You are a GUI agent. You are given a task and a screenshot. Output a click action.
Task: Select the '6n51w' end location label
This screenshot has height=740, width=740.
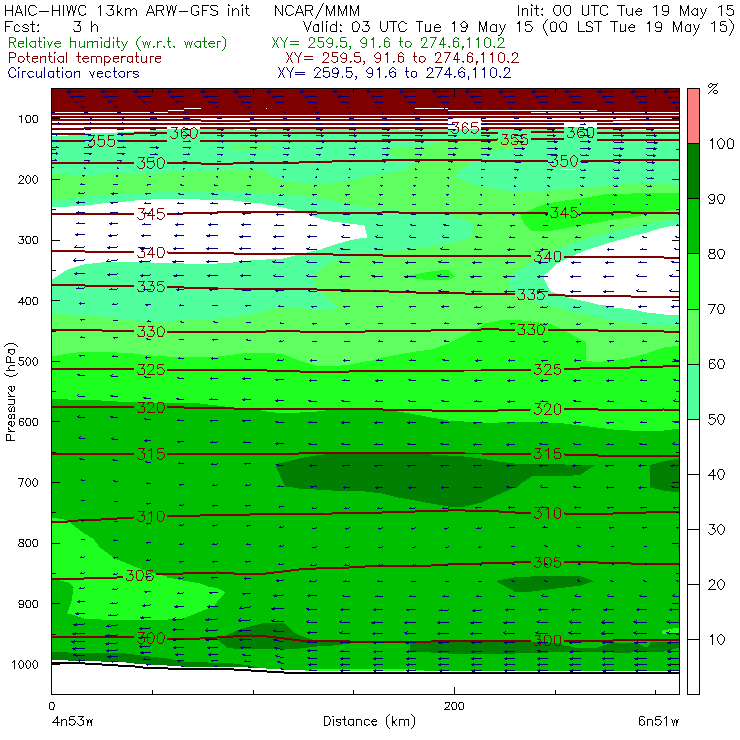(x=659, y=722)
